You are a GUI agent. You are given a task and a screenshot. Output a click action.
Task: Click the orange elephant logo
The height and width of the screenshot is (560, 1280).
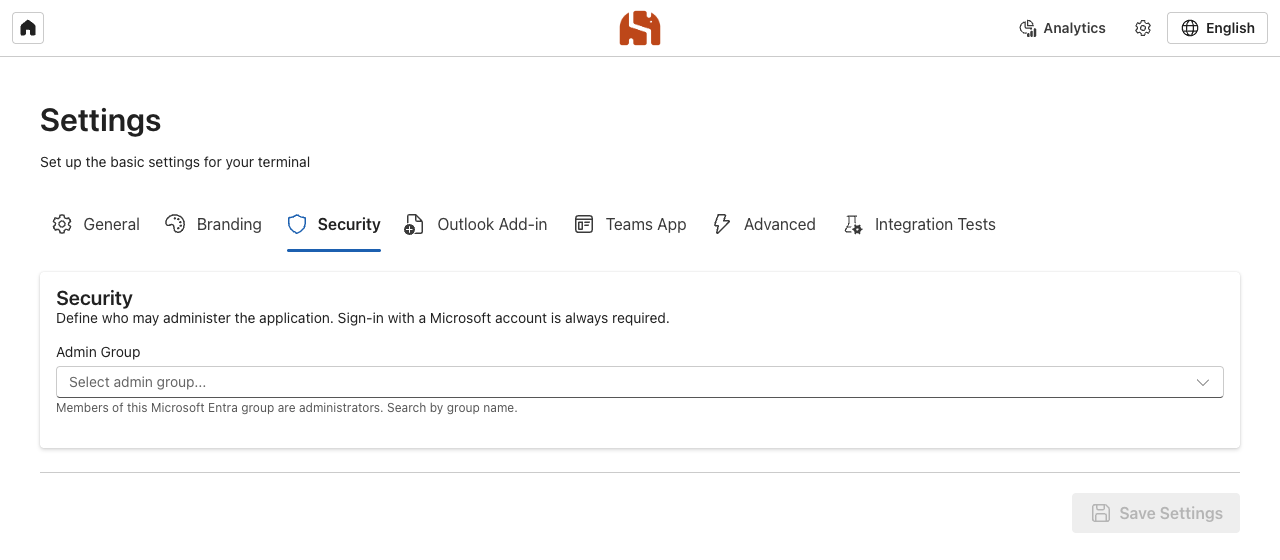(640, 28)
